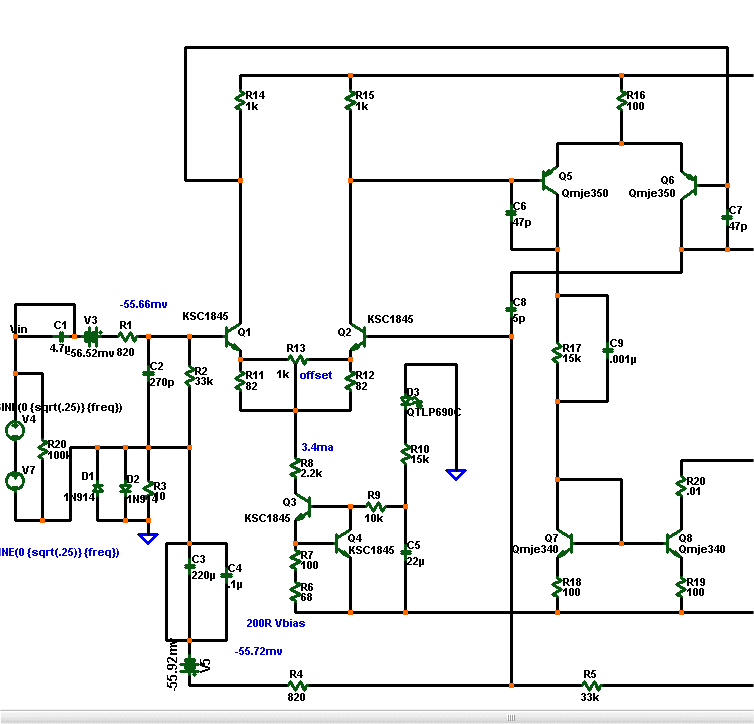Select the C4 .1µ capacitor symbol
The width and height of the screenshot is (754, 724).
226,575
